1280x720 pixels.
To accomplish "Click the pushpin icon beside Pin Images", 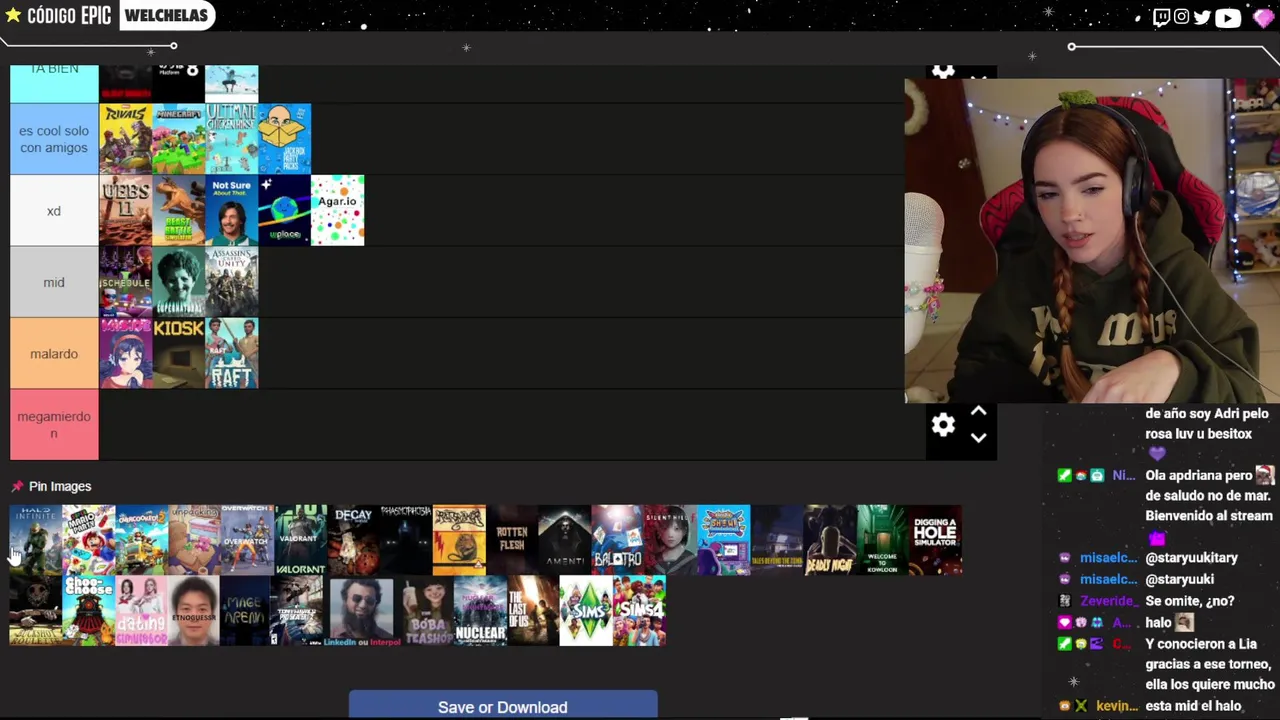I will pyautogui.click(x=17, y=486).
